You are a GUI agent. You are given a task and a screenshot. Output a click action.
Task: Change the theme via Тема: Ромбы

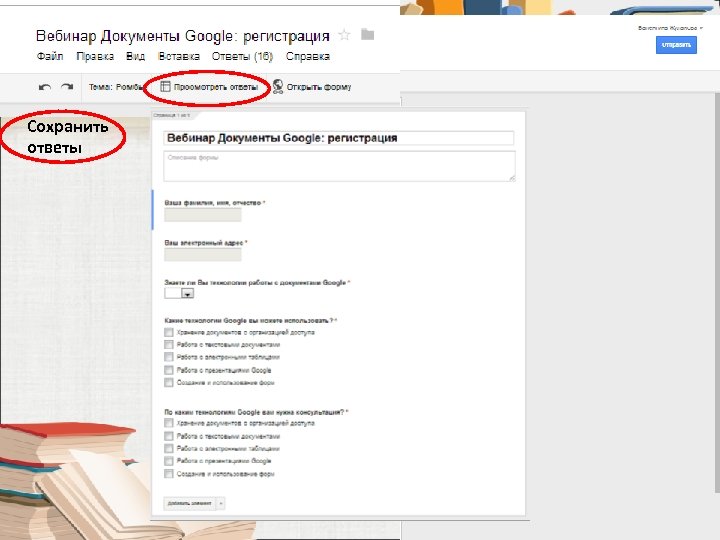tap(116, 87)
